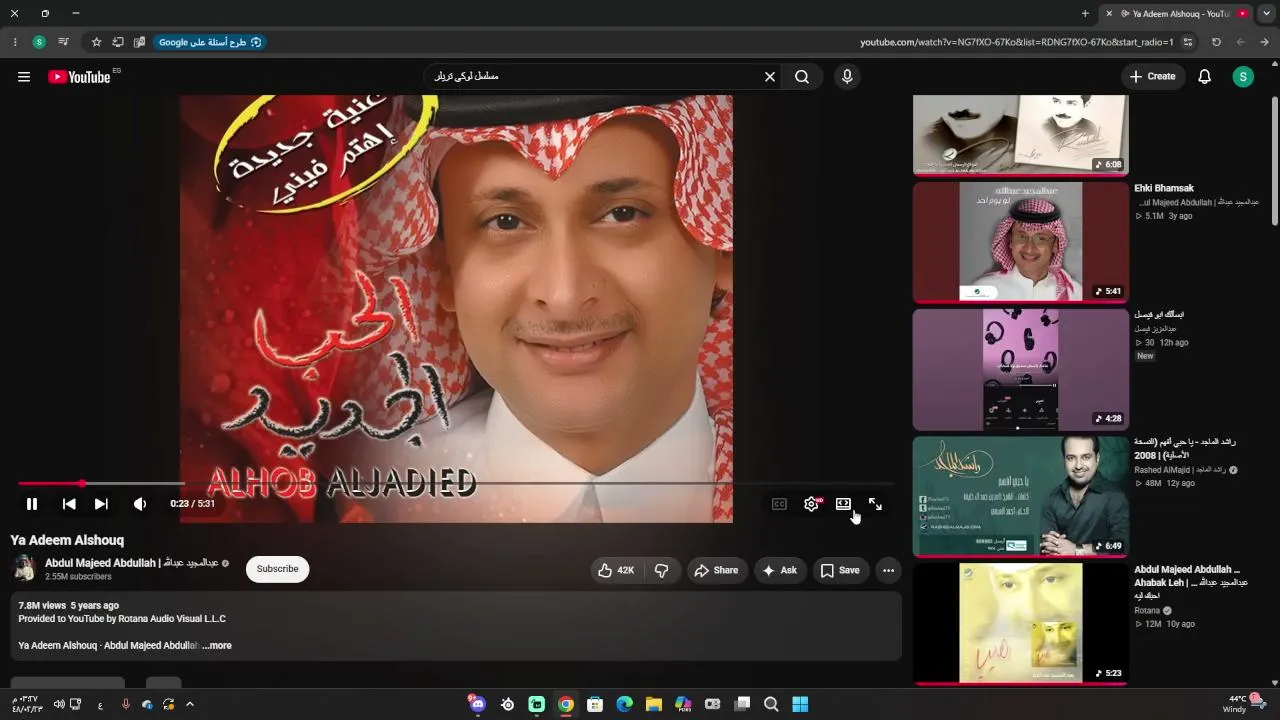The width and height of the screenshot is (1280, 720).
Task: Play the 4:28 pink headphones video
Action: [x=1020, y=369]
